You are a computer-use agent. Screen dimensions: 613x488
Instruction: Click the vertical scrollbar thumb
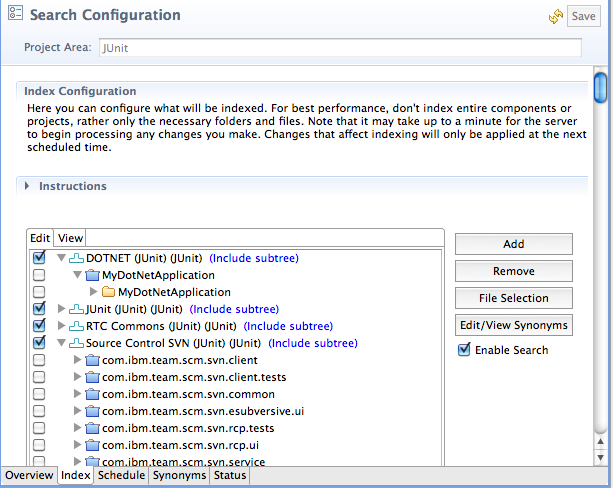coord(600,88)
